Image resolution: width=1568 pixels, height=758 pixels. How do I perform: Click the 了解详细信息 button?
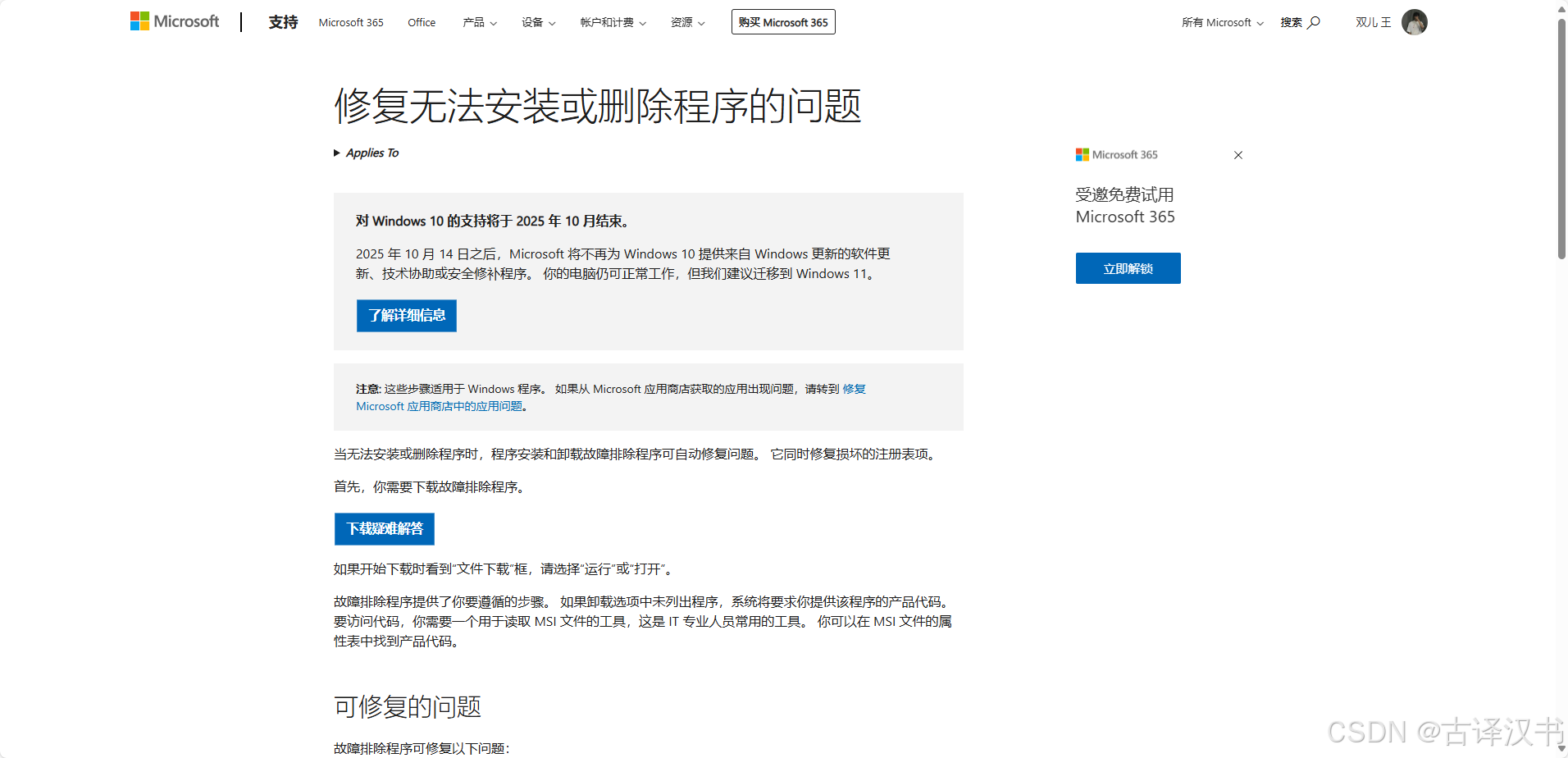click(406, 316)
